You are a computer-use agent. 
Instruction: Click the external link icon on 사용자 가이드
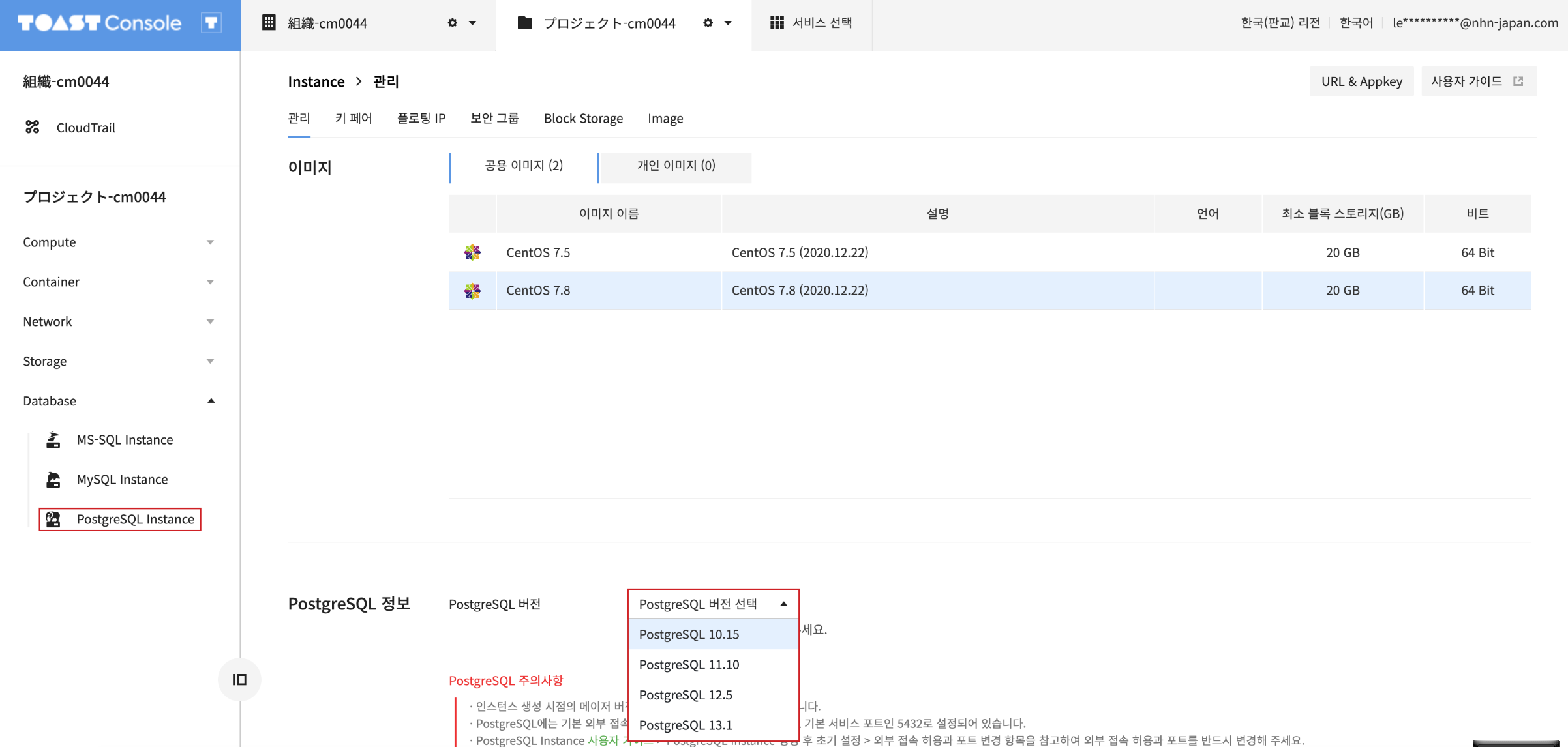pos(1518,81)
